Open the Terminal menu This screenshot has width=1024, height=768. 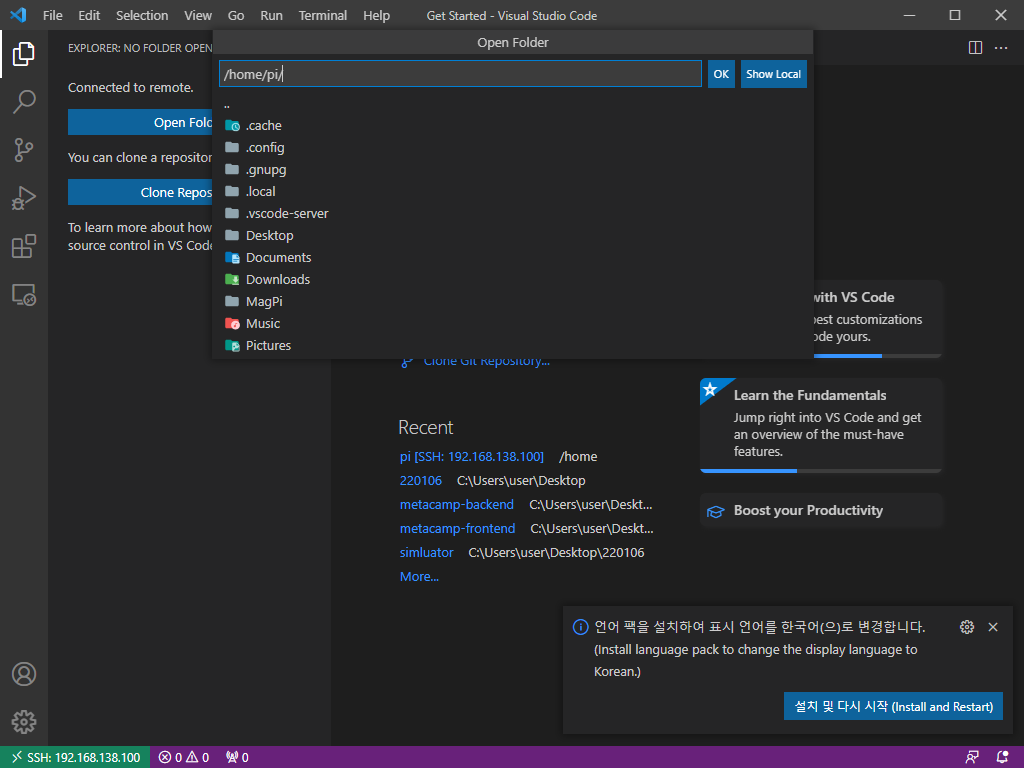coord(323,15)
